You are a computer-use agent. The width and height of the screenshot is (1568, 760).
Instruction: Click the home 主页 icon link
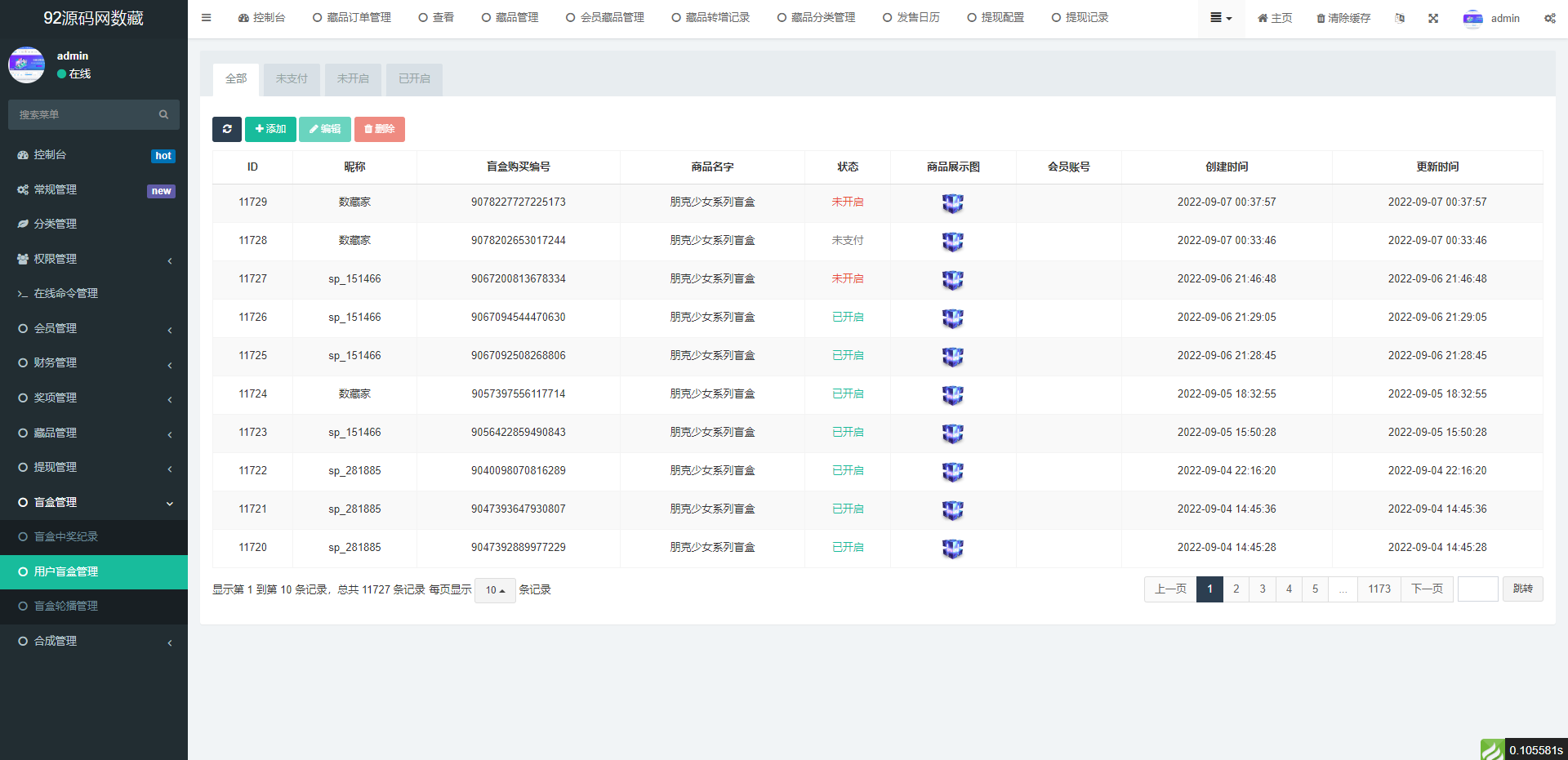[1275, 18]
